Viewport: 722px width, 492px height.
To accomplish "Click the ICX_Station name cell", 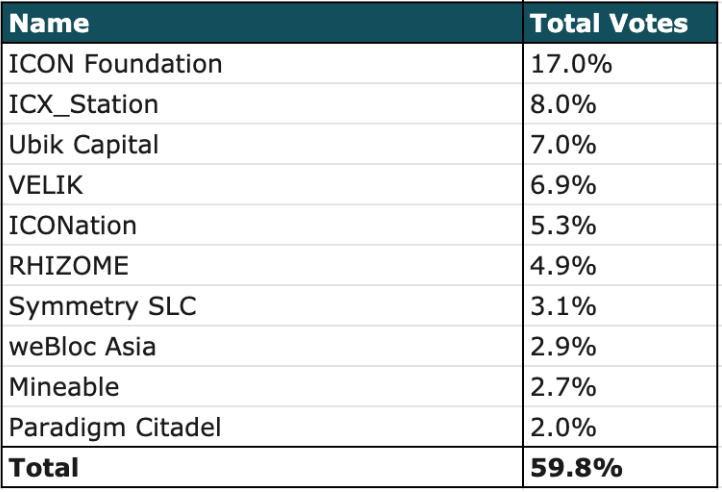I will (x=262, y=104).
